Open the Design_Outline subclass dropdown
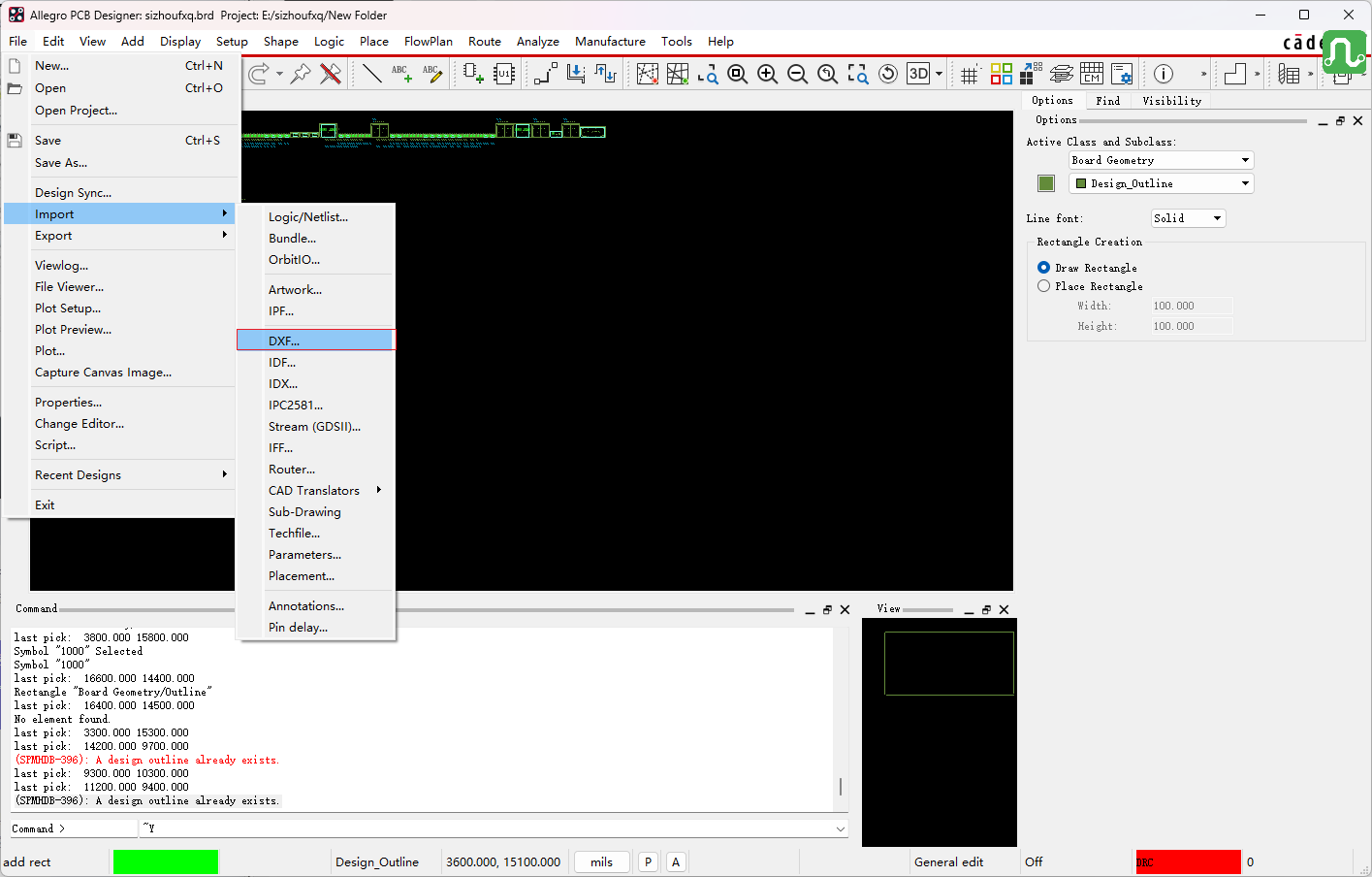Screen dimensions: 1372x877 coord(1161,183)
